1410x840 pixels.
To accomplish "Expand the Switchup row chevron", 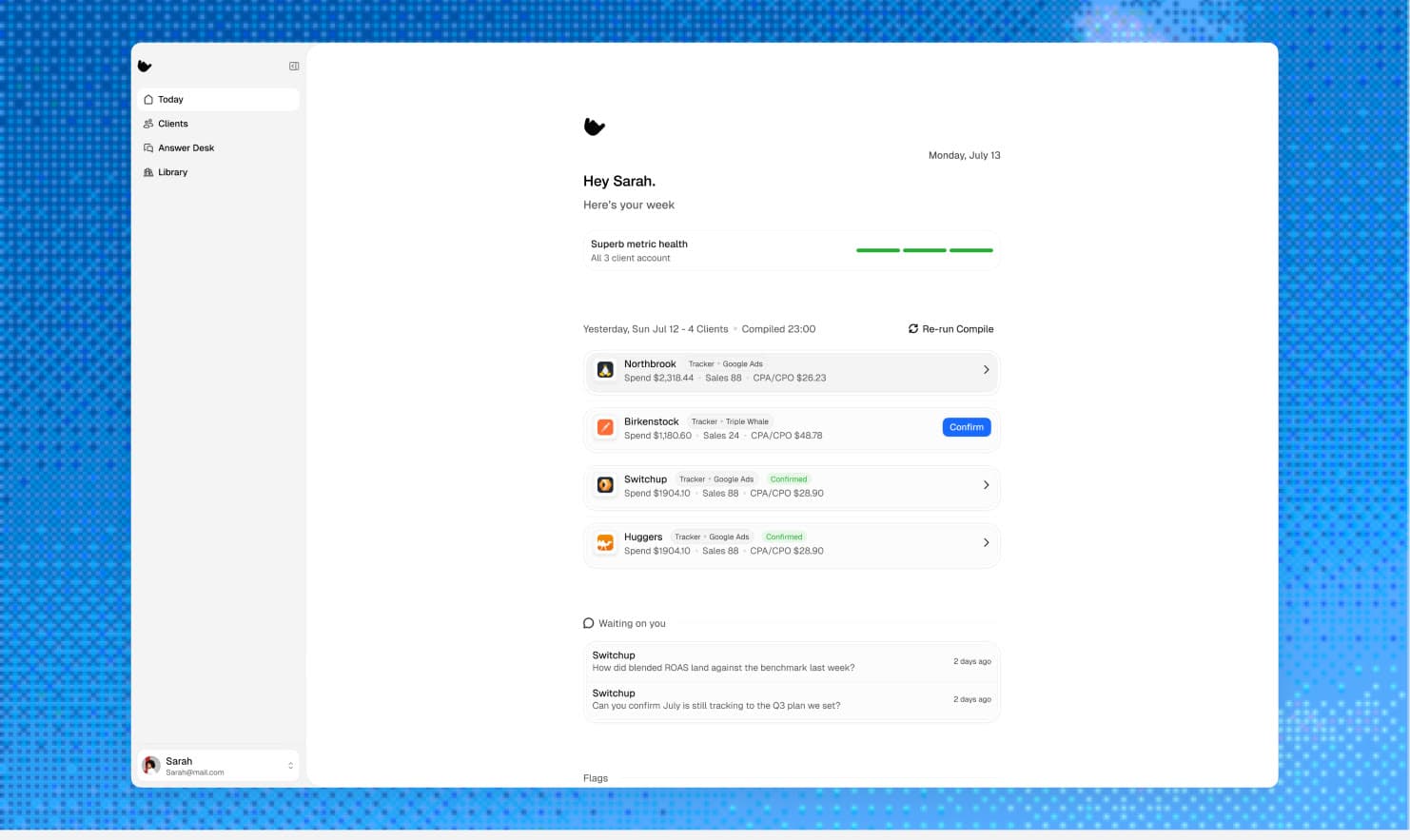I will click(x=986, y=485).
